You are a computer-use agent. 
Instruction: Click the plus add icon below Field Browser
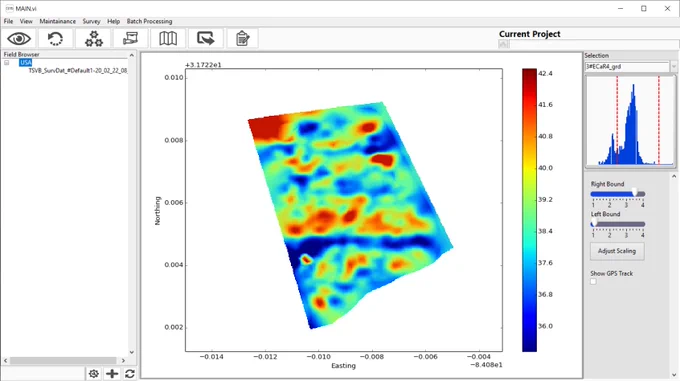coord(112,373)
